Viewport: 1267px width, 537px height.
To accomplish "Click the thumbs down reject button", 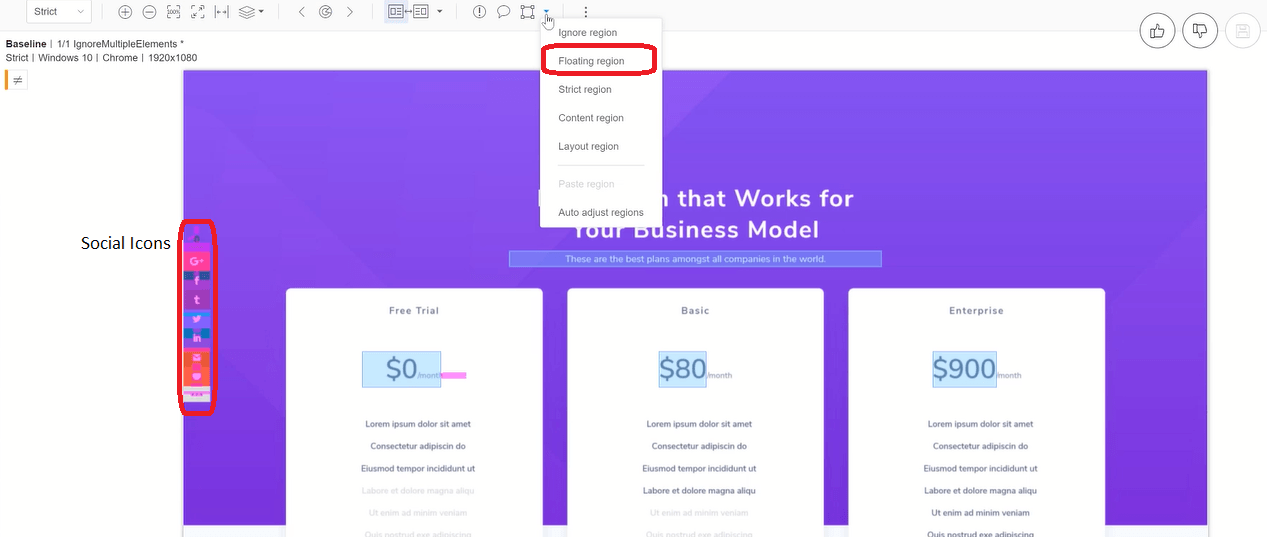I will (x=1200, y=31).
